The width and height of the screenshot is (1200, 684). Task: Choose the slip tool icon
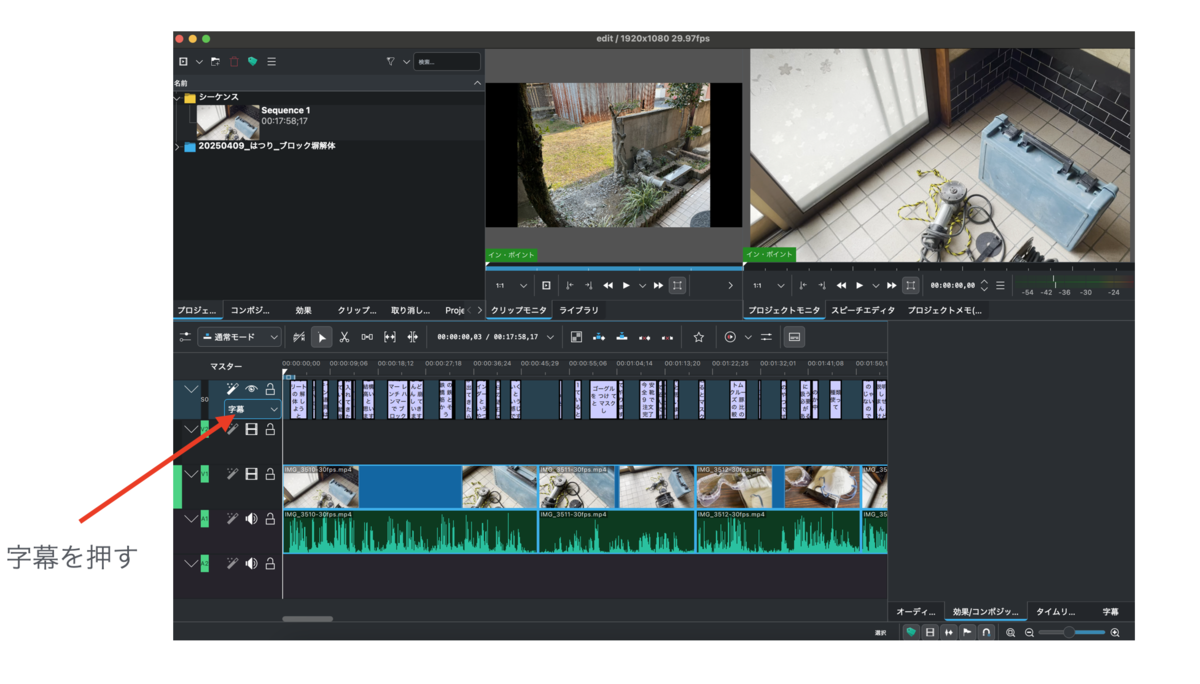tap(390, 338)
